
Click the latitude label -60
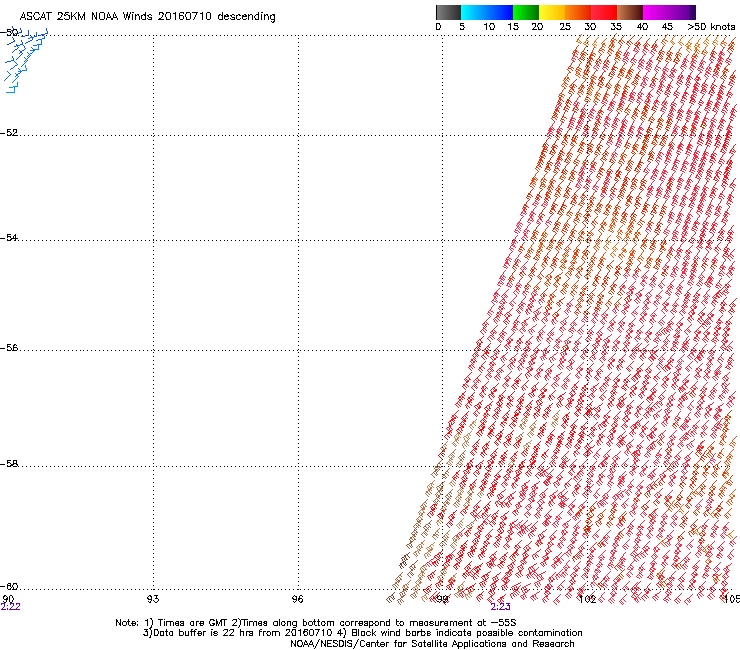click(9, 587)
